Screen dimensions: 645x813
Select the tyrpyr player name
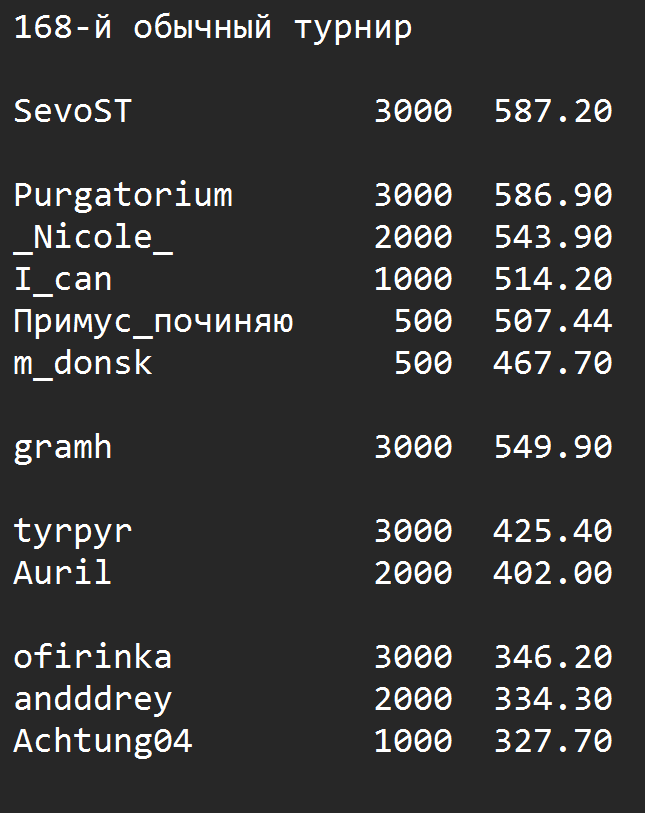[x=73, y=533]
